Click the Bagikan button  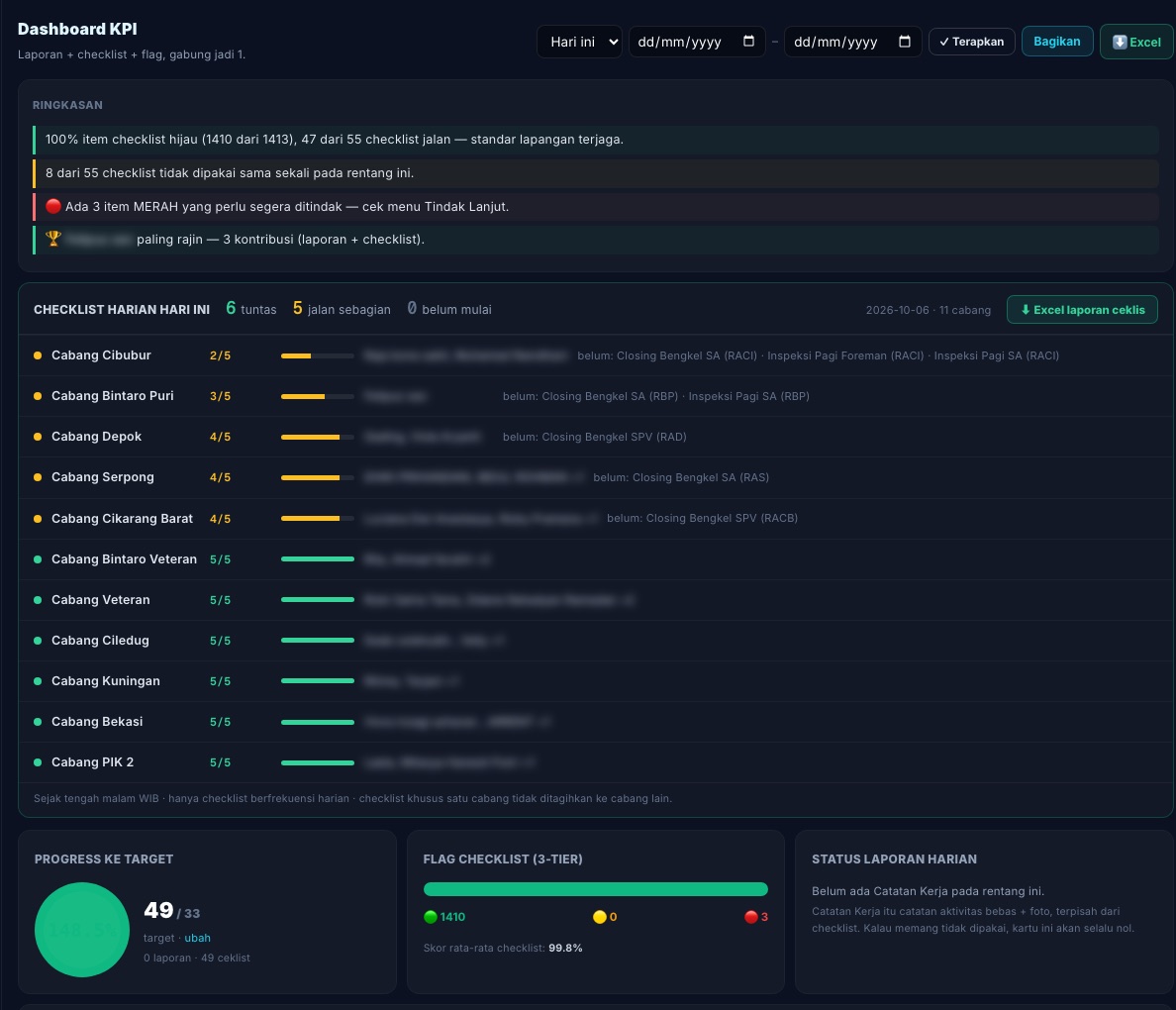[x=1057, y=42]
